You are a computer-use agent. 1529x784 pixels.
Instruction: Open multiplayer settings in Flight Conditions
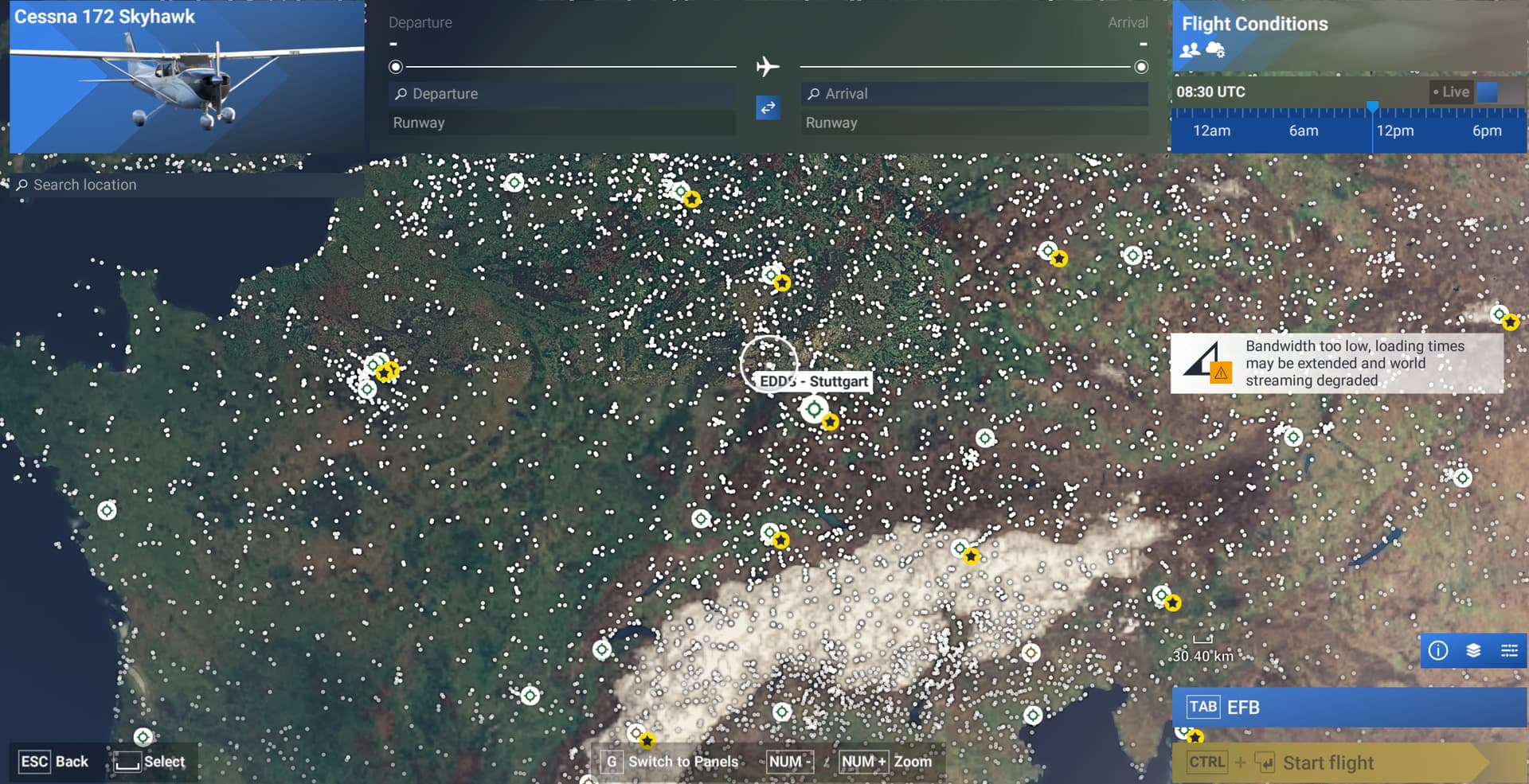click(1188, 50)
